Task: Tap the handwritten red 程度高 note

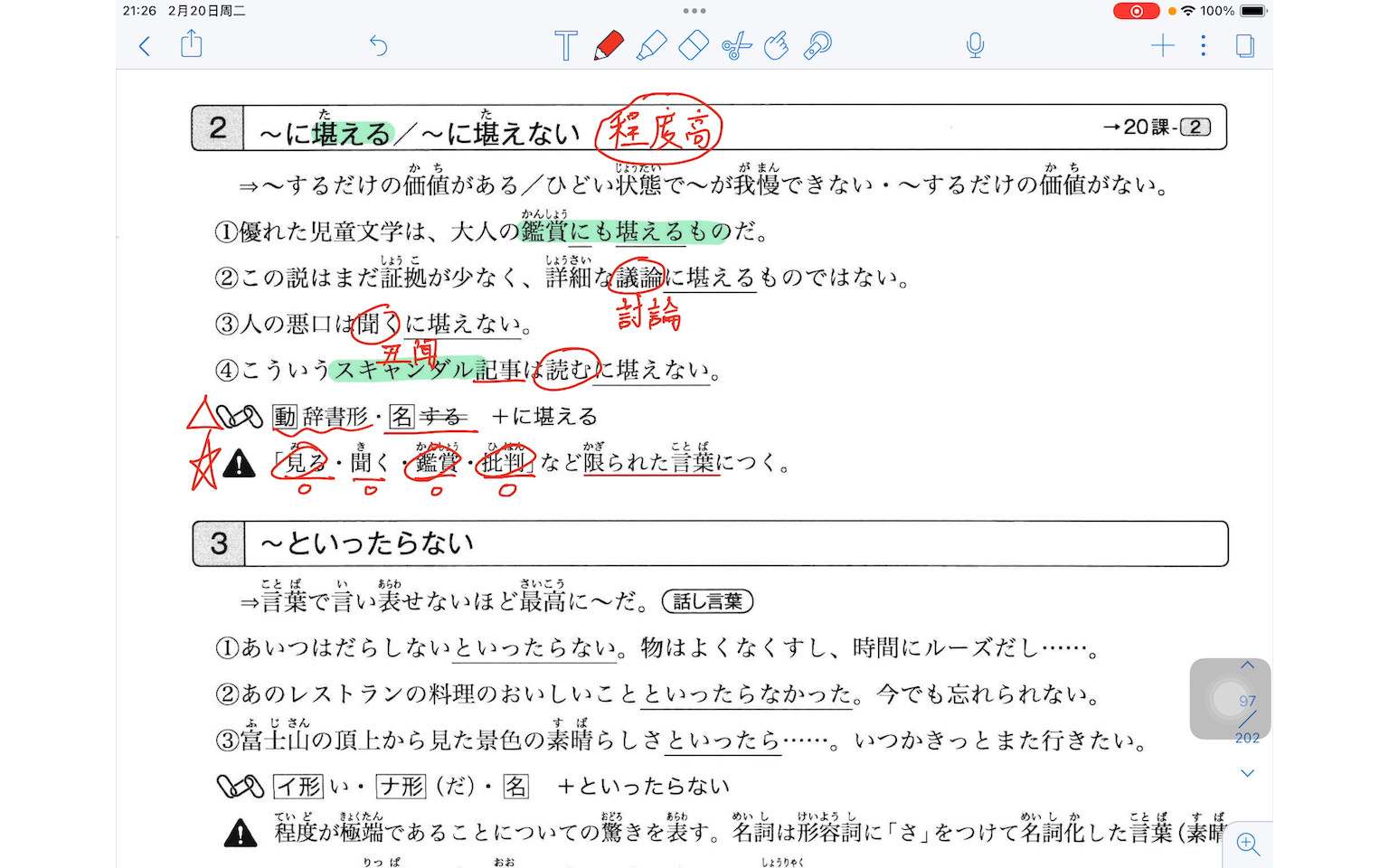Action: coord(659,129)
